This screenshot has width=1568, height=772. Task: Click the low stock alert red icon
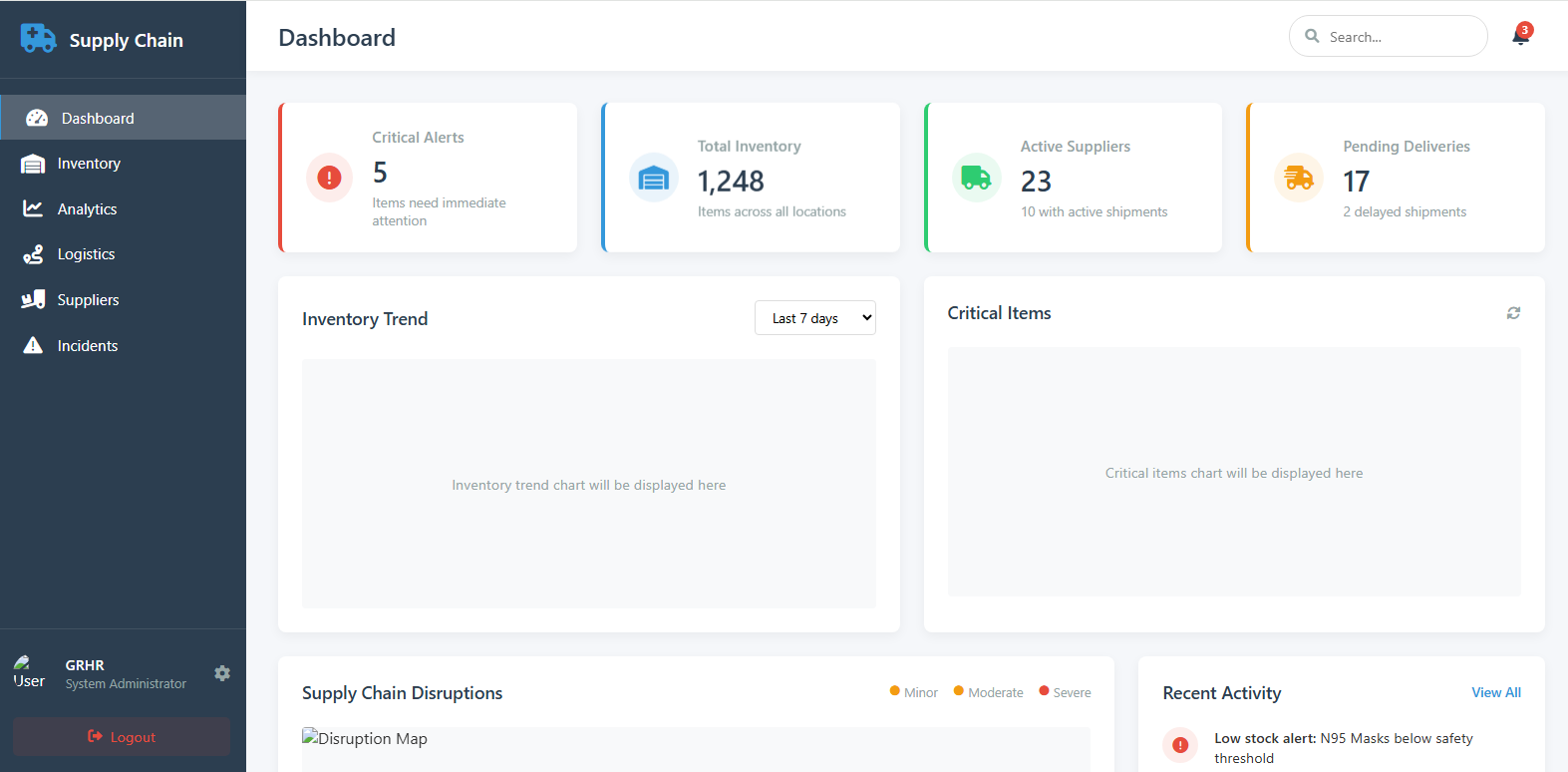click(1180, 745)
